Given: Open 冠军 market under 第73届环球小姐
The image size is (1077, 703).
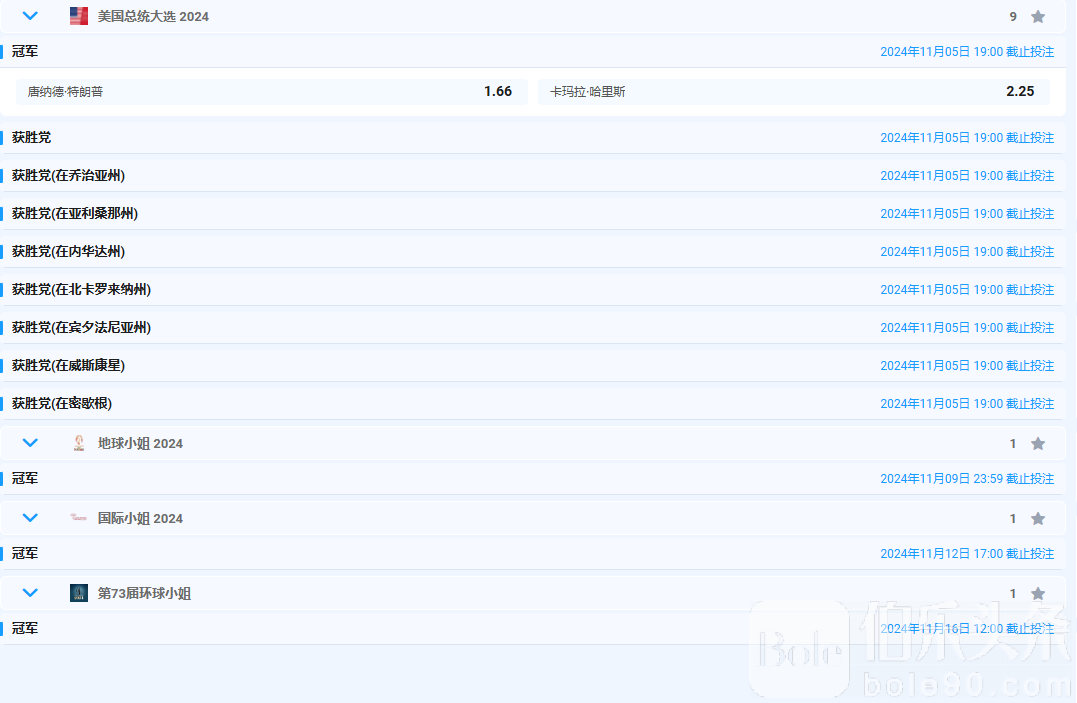Looking at the screenshot, I should point(533,628).
